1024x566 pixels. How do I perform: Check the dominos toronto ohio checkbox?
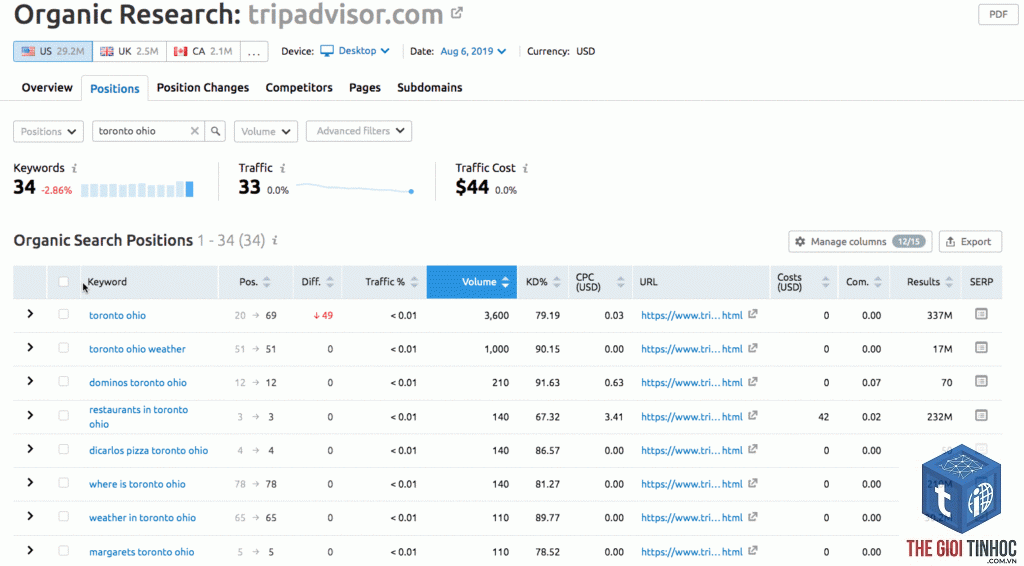(63, 381)
